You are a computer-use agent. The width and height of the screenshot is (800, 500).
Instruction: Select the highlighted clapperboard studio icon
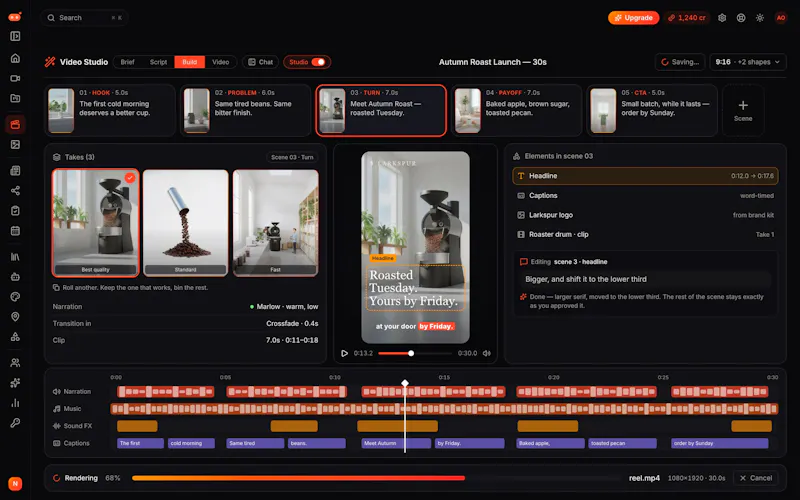click(x=15, y=124)
